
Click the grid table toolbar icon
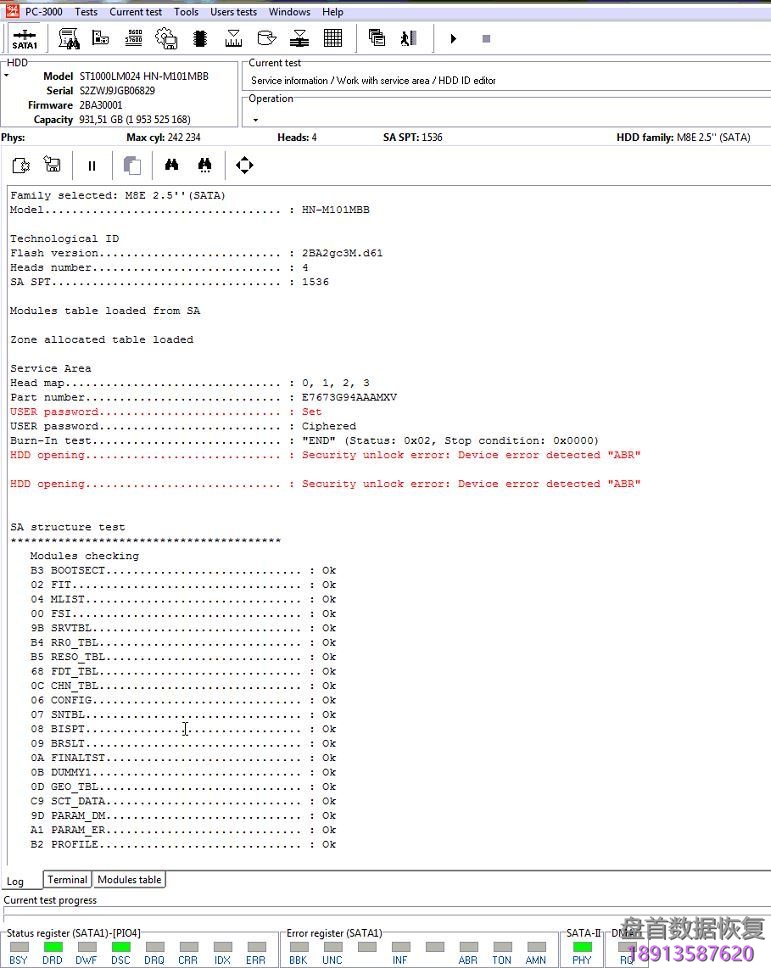(333, 38)
